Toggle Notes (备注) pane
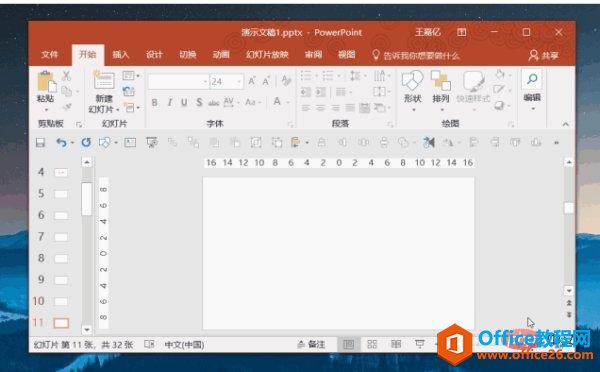This screenshot has width=600, height=372. (x=312, y=344)
